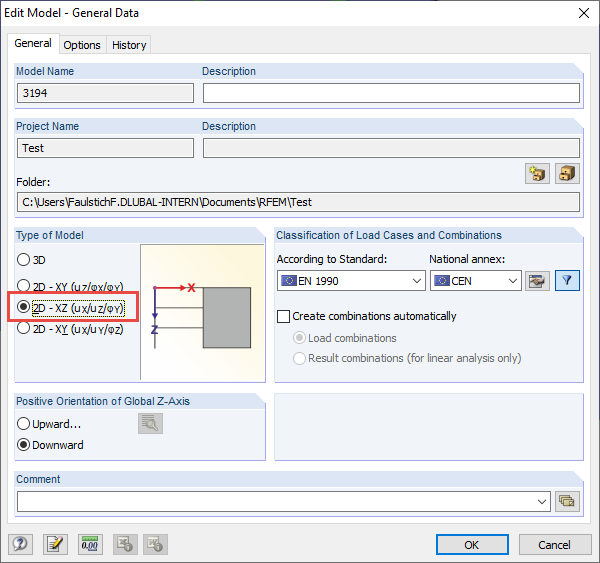Click the edit comment notepad icon
This screenshot has width=600, height=563.
point(55,544)
